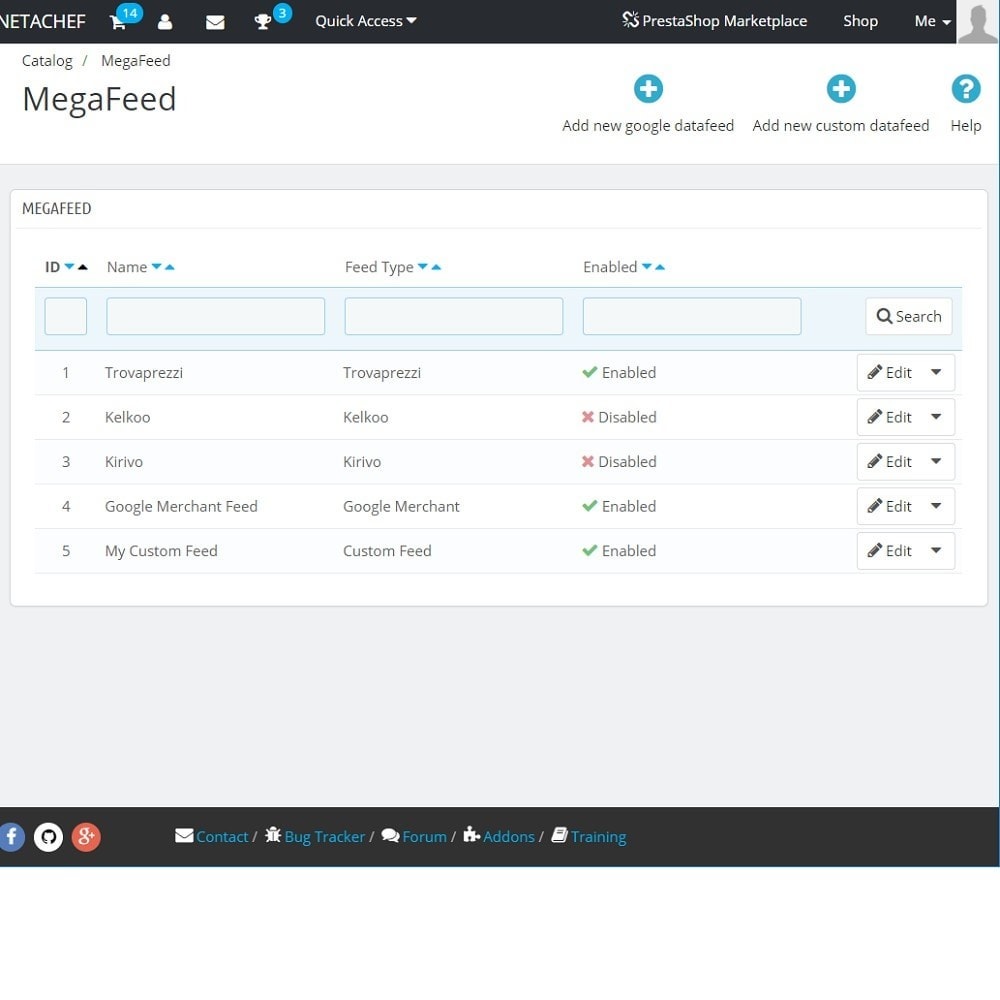
Task: Edit My Custom Feed
Action: [890, 551]
